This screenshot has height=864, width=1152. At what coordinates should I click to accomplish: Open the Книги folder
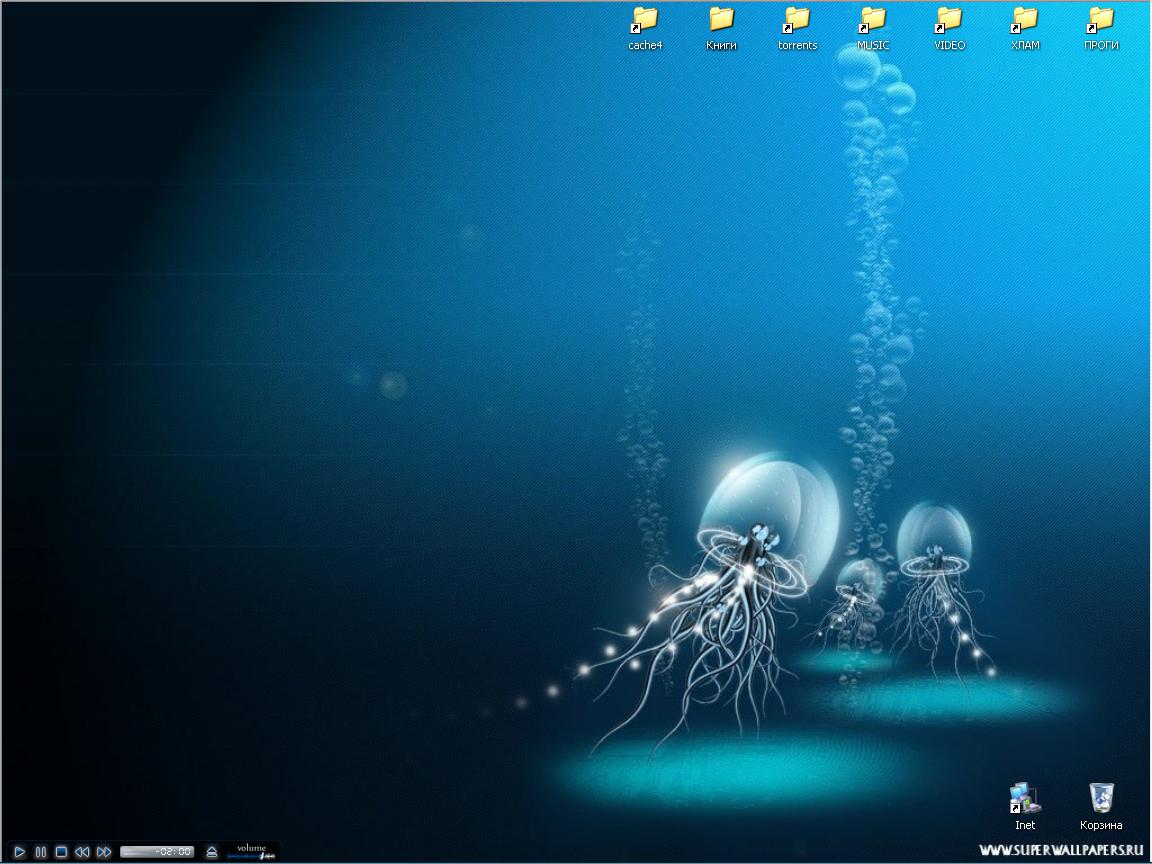(721, 20)
